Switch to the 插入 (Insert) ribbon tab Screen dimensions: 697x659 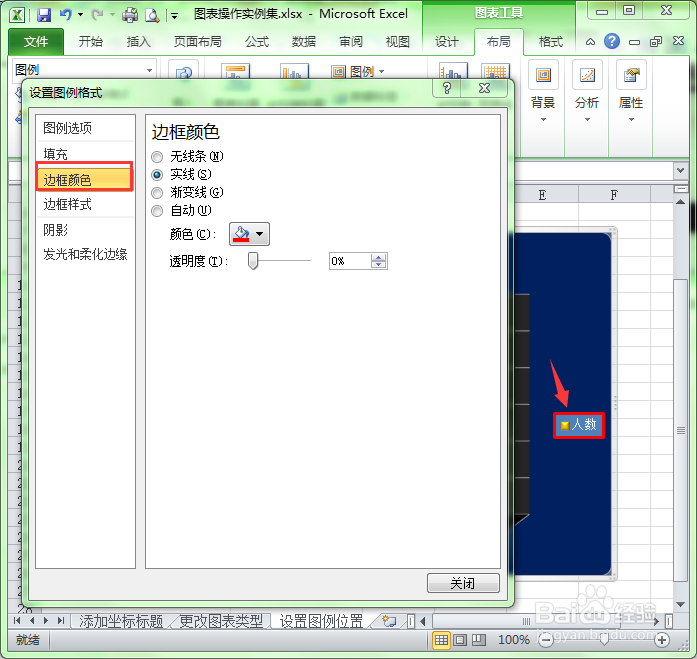coord(138,42)
